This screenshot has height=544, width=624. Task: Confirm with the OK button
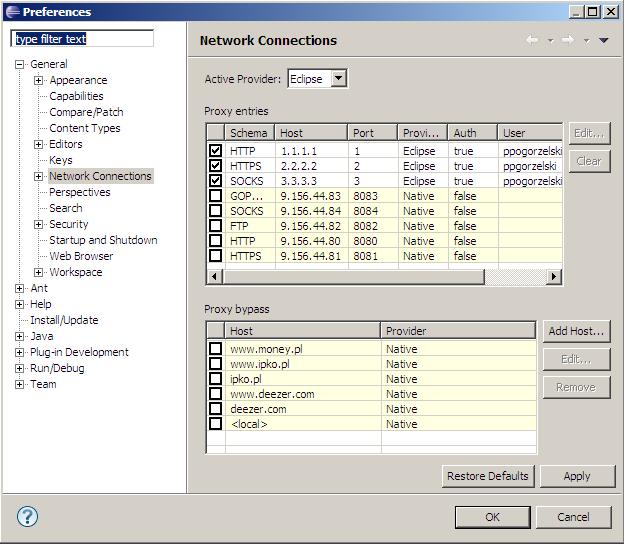493,517
